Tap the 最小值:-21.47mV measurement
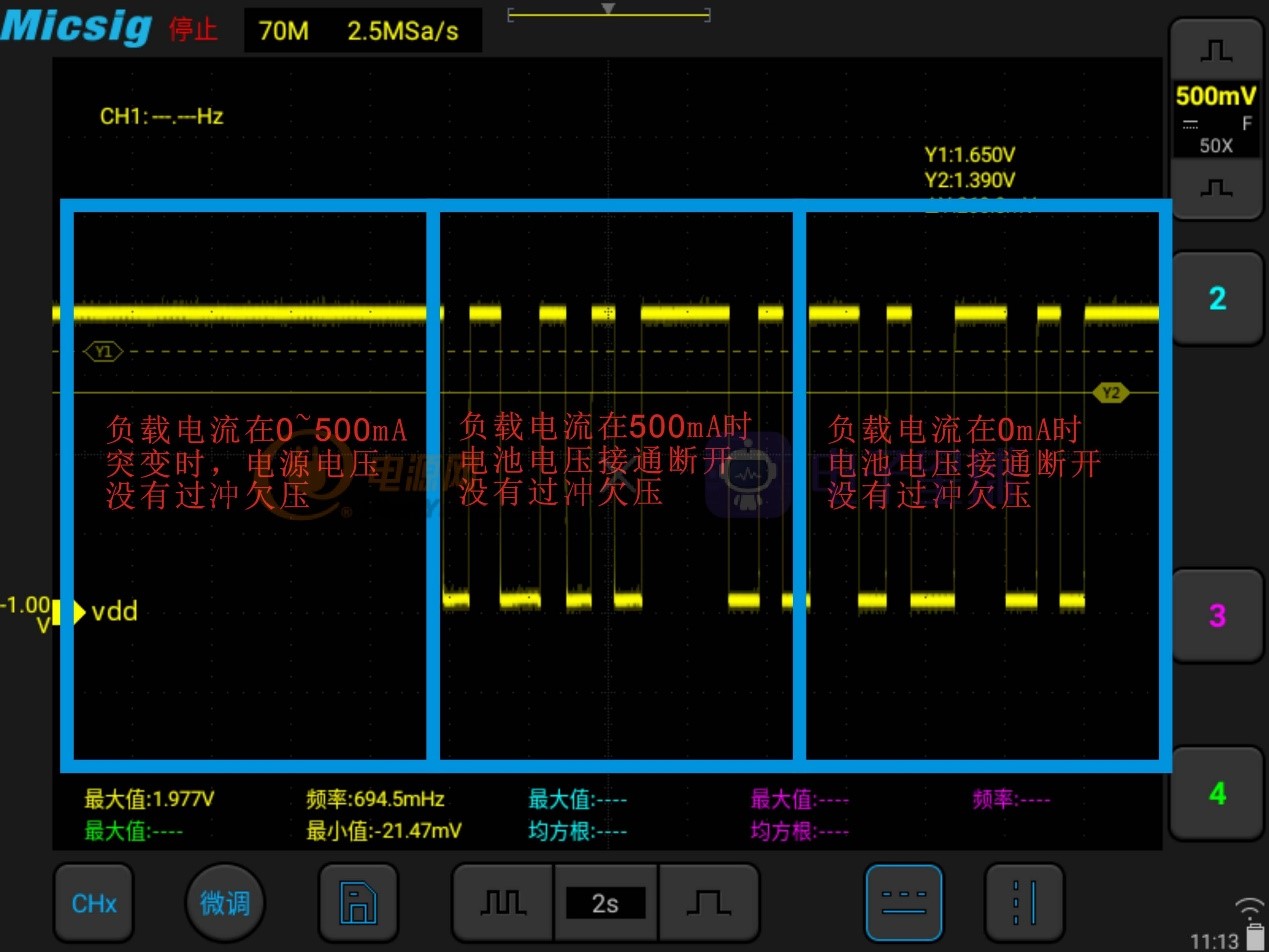Image resolution: width=1269 pixels, height=952 pixels. coord(384,831)
